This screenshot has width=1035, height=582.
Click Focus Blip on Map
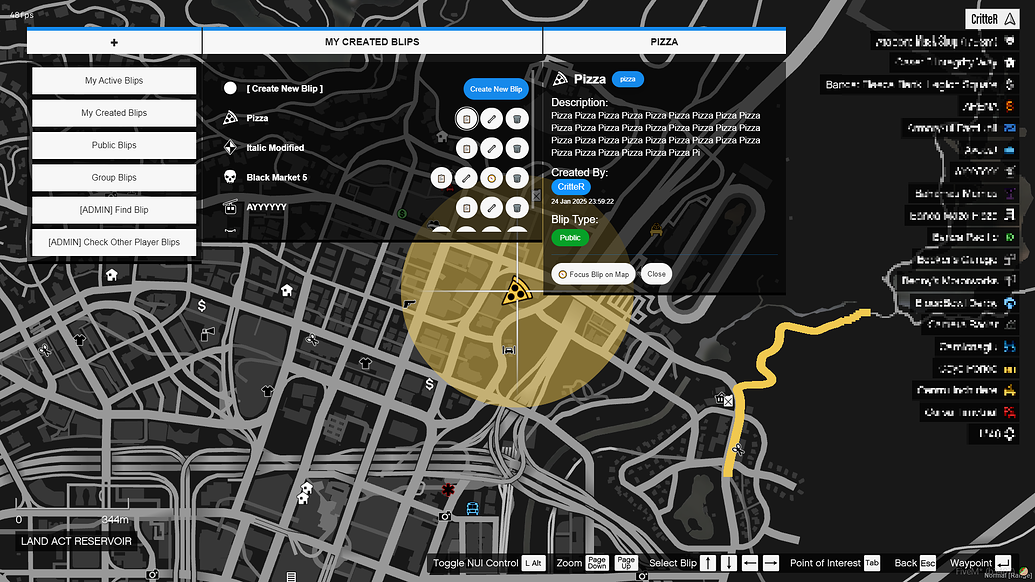coord(592,273)
